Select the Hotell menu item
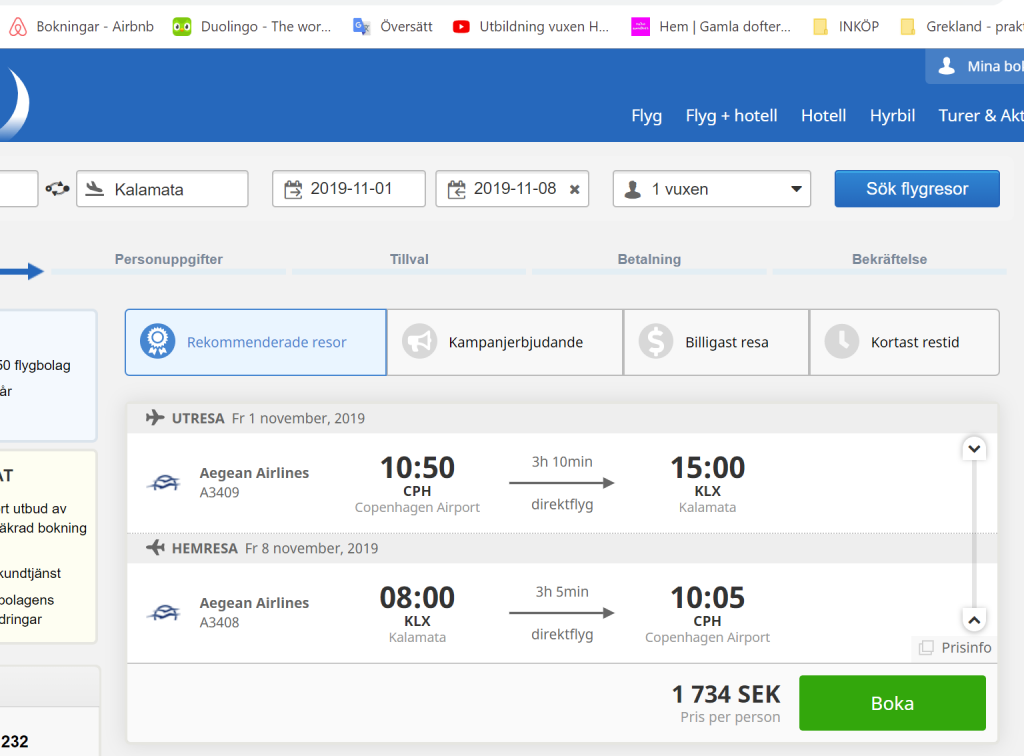 (x=824, y=116)
